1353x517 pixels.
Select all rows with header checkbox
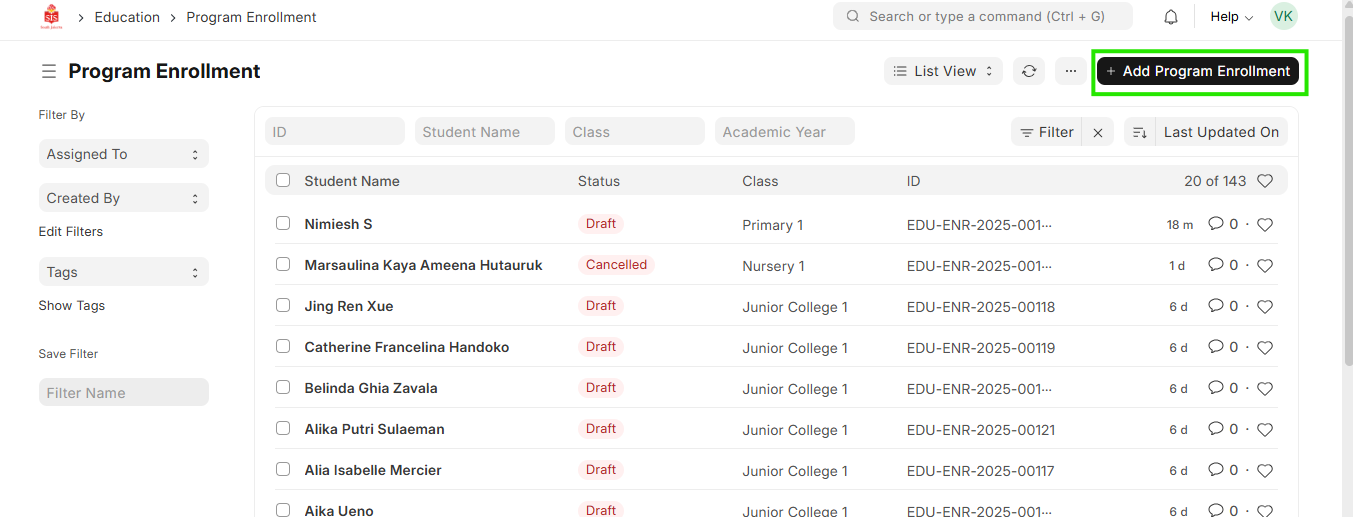point(283,181)
